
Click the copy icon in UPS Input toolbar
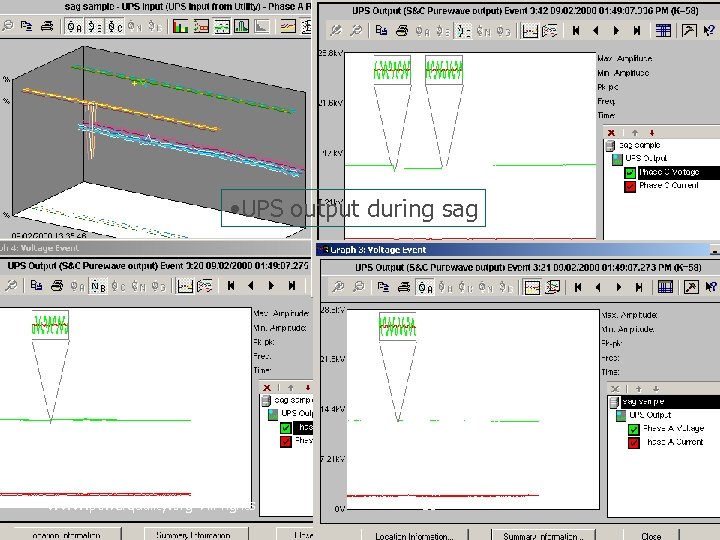(x=27, y=26)
